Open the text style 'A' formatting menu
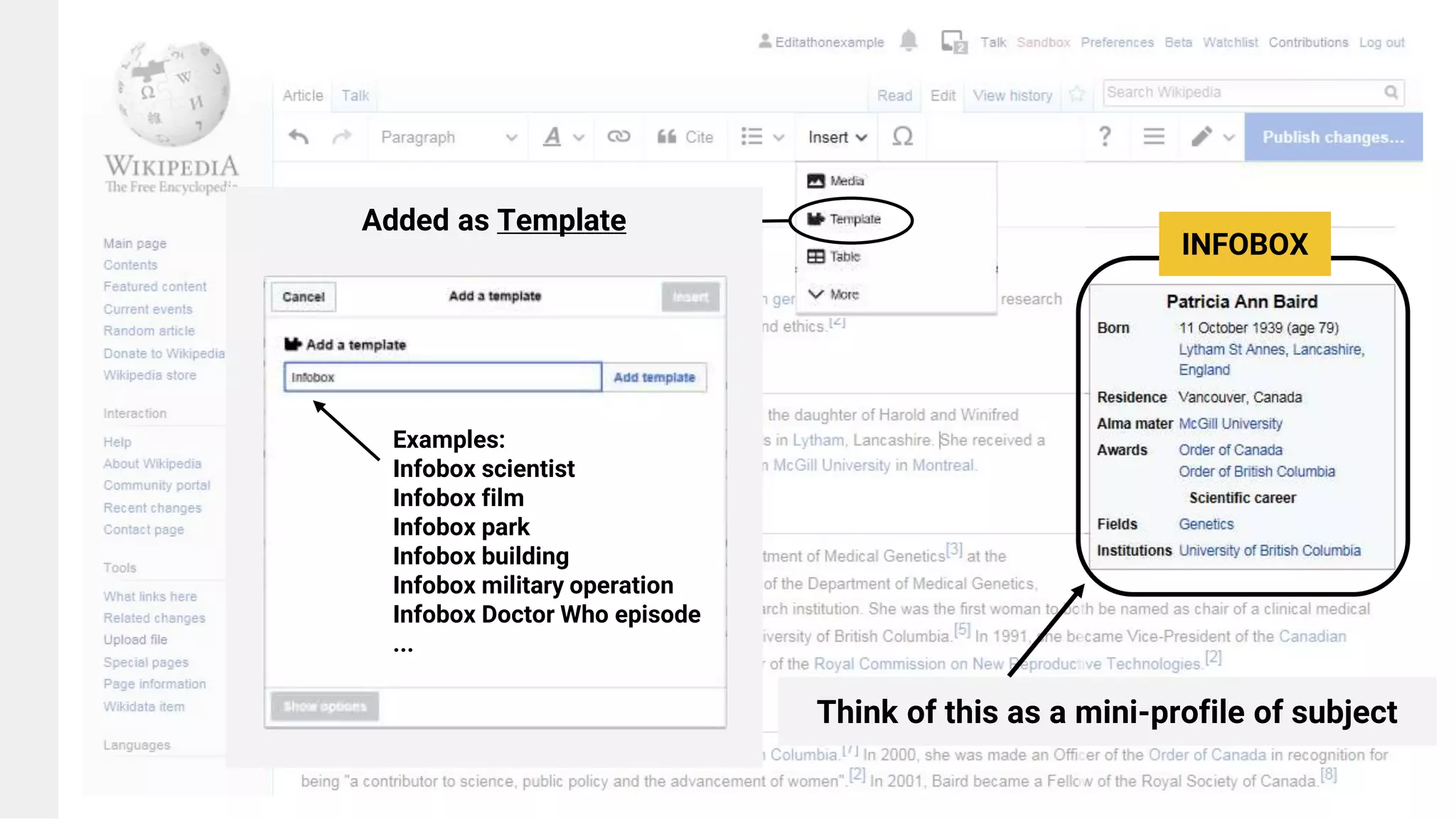This screenshot has height=819, width=1456. (563, 136)
